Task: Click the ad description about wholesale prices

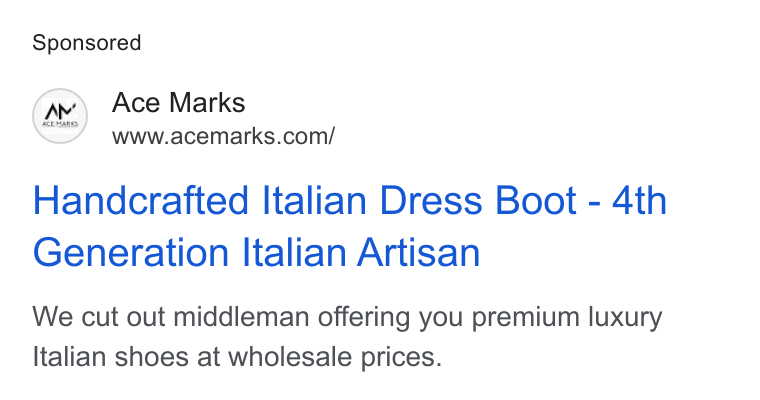Action: point(347,336)
